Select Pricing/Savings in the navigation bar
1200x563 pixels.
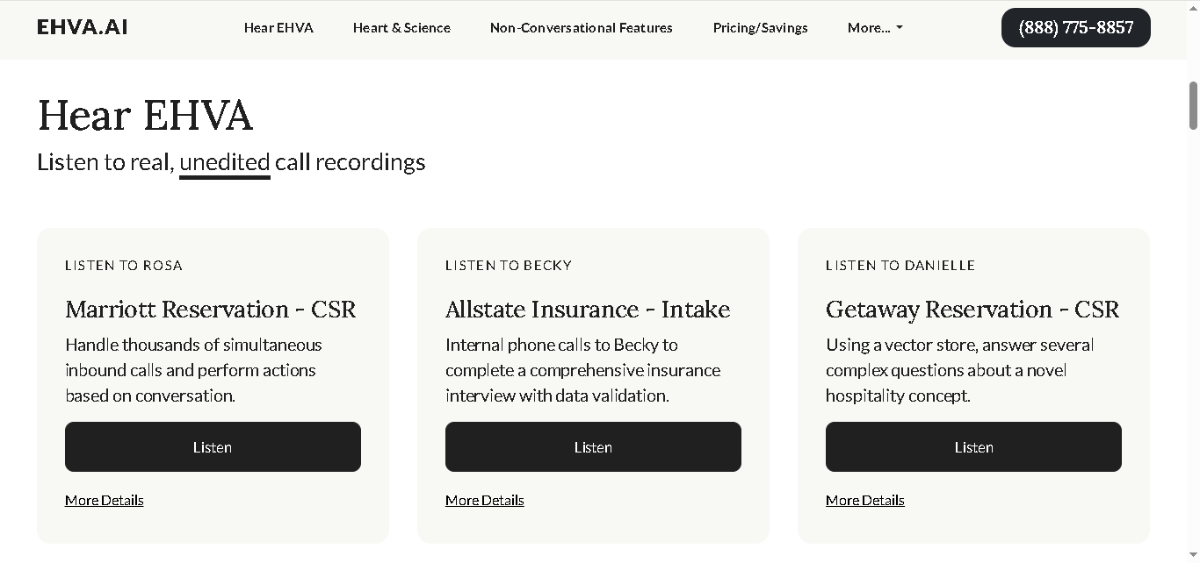coord(760,28)
